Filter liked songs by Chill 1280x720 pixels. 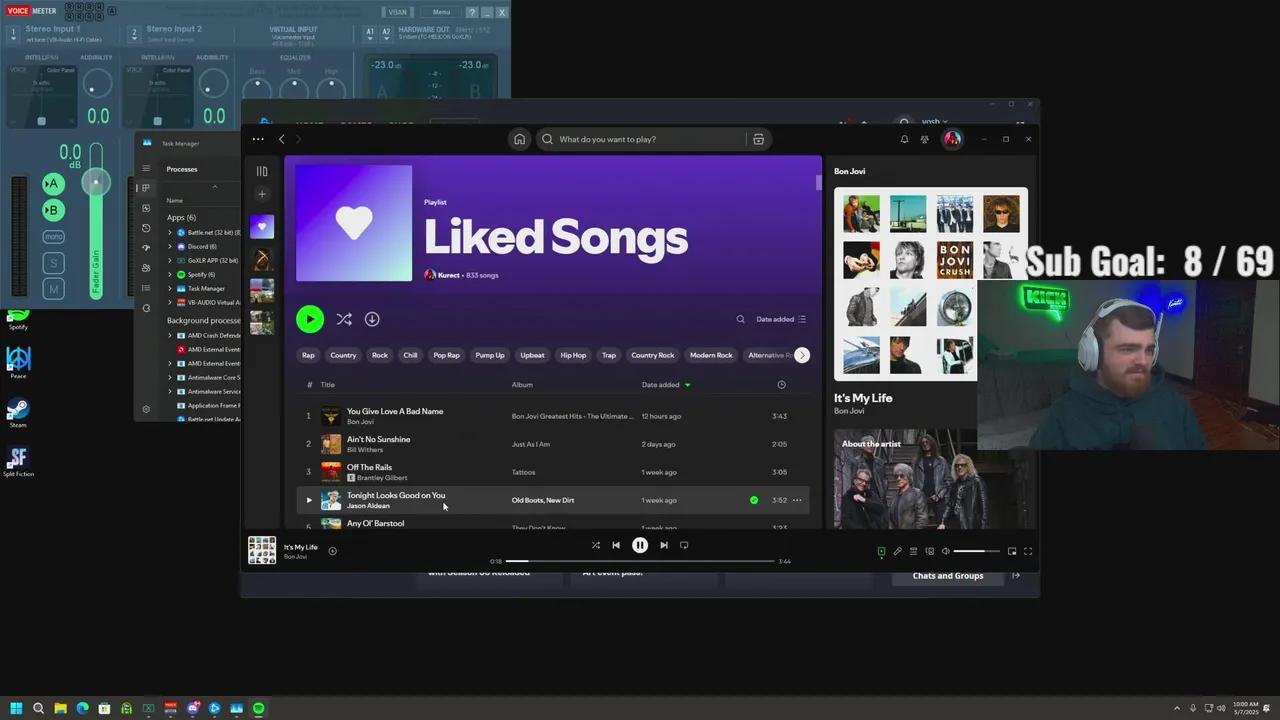coord(410,355)
